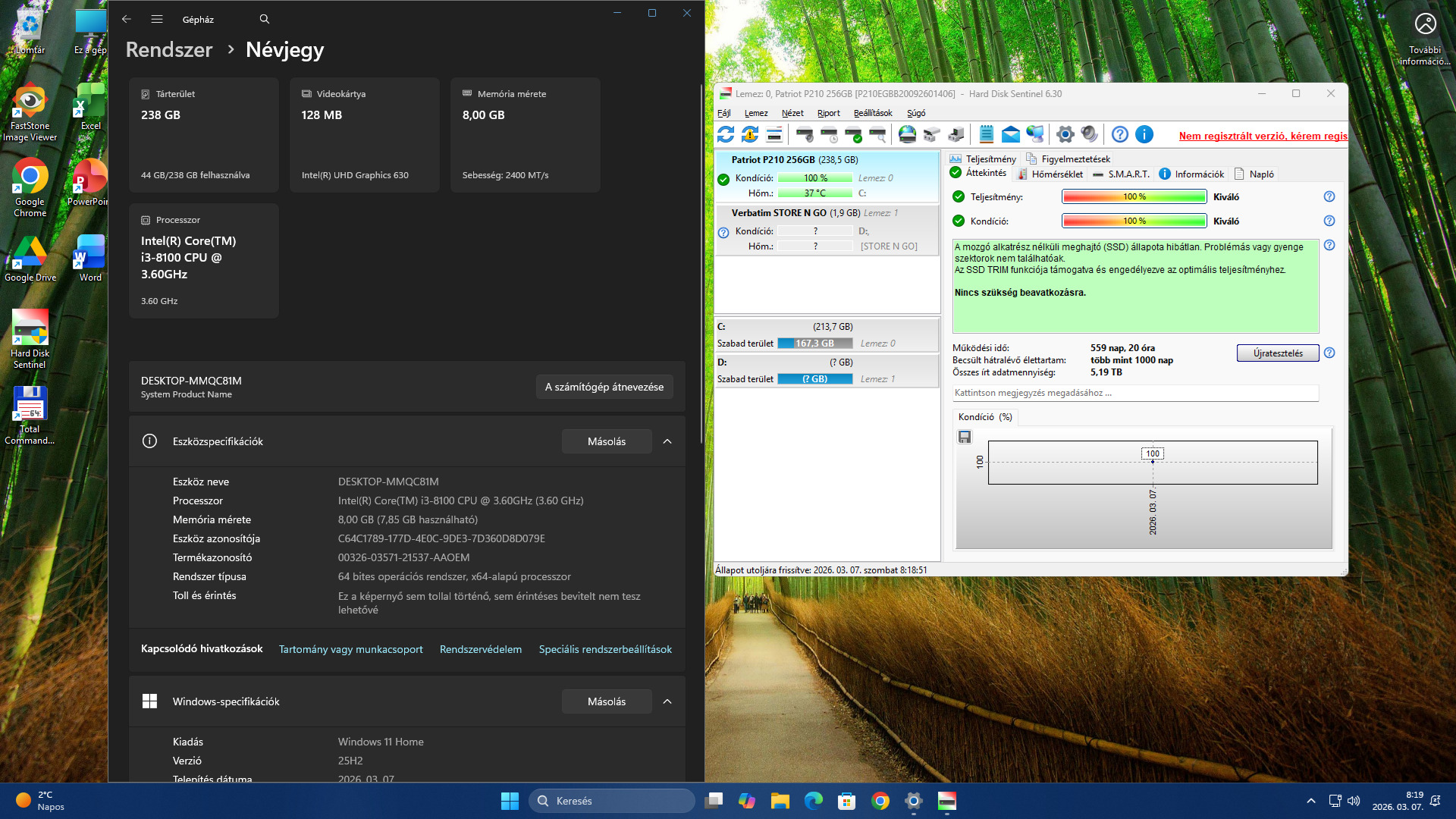
Task: Open the blue notepad report toolbar icon
Action: pyautogui.click(x=986, y=135)
